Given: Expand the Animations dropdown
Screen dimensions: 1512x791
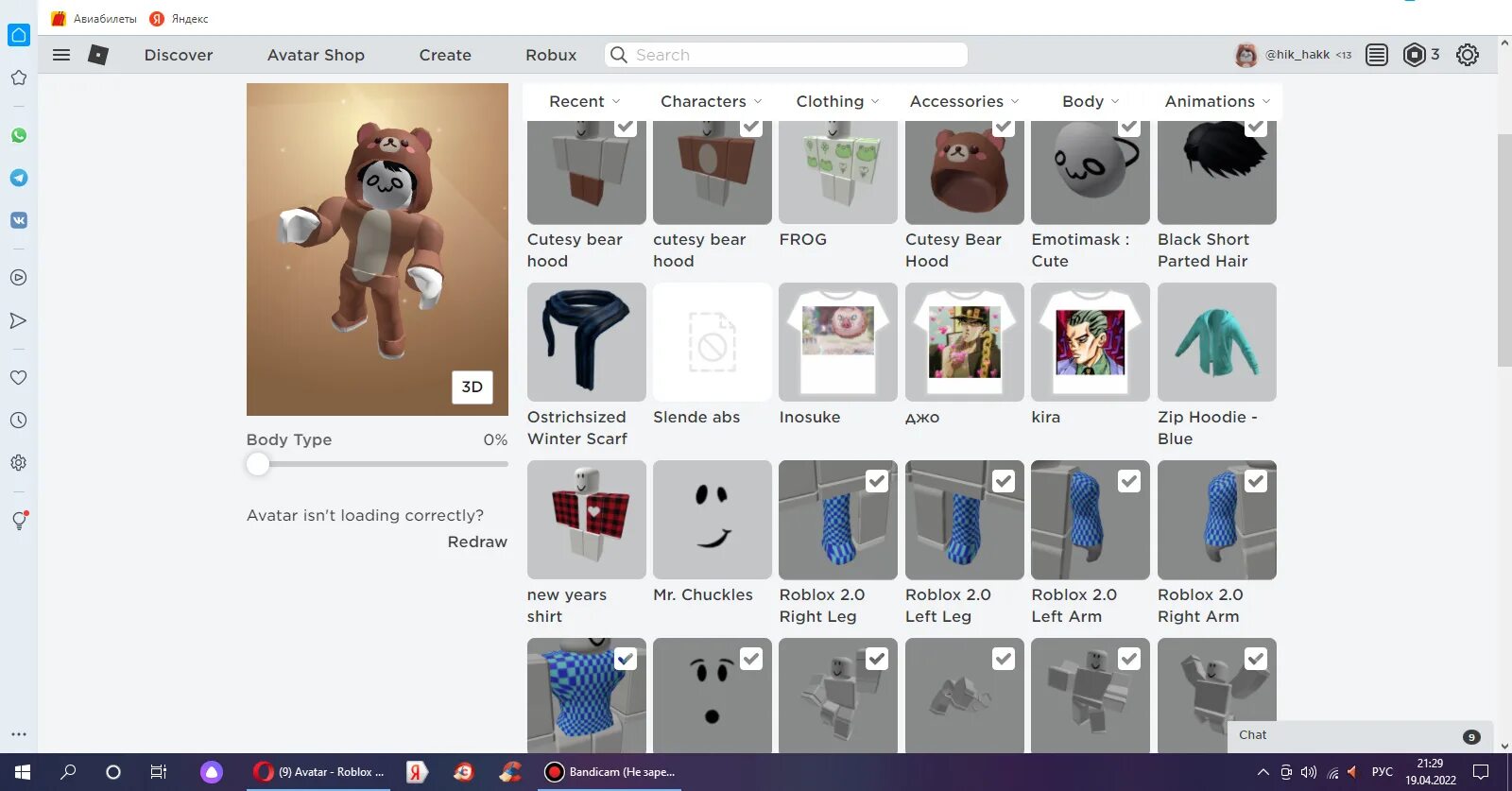Looking at the screenshot, I should 1217,101.
